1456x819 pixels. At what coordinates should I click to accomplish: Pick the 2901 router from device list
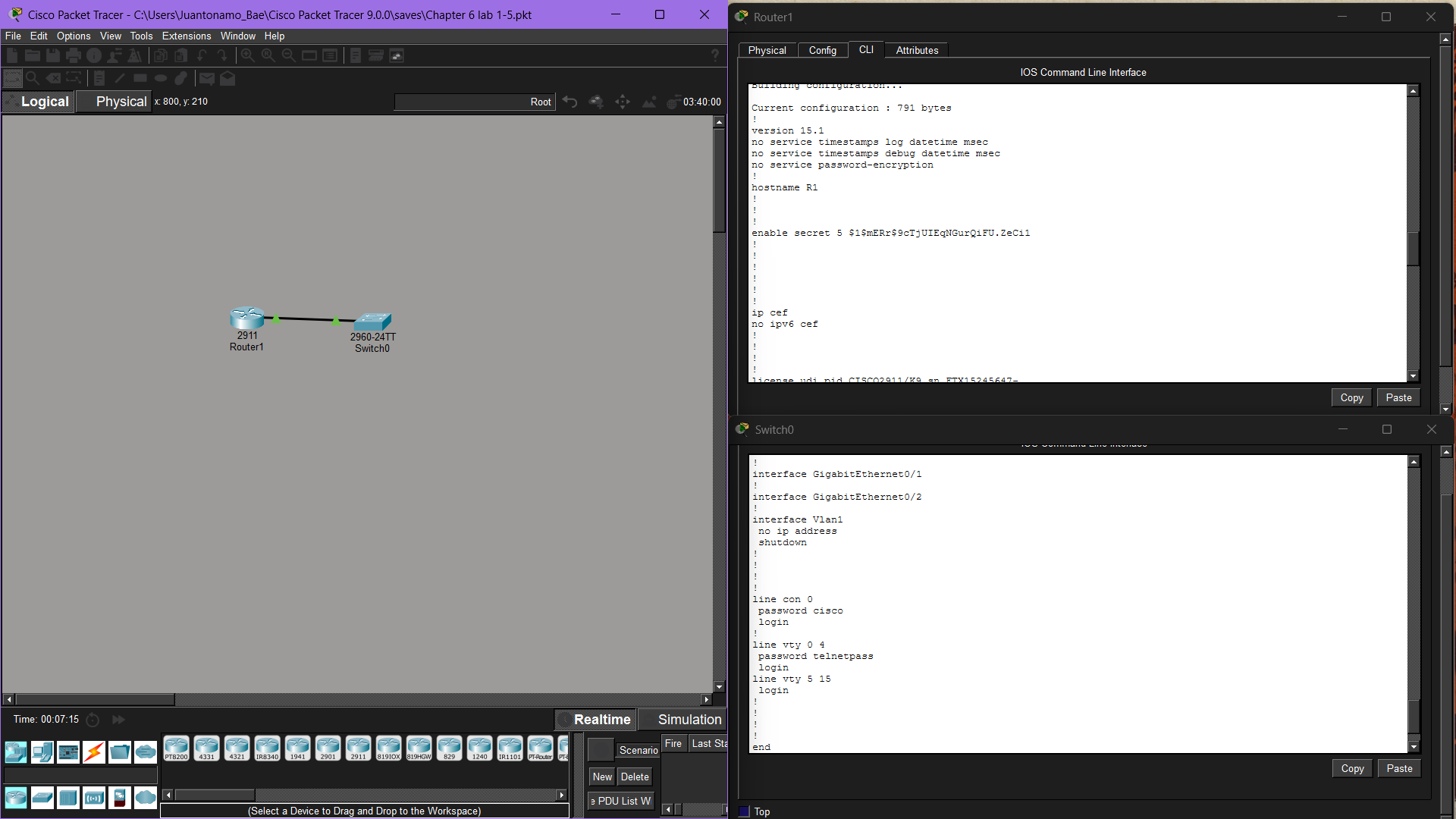(328, 748)
